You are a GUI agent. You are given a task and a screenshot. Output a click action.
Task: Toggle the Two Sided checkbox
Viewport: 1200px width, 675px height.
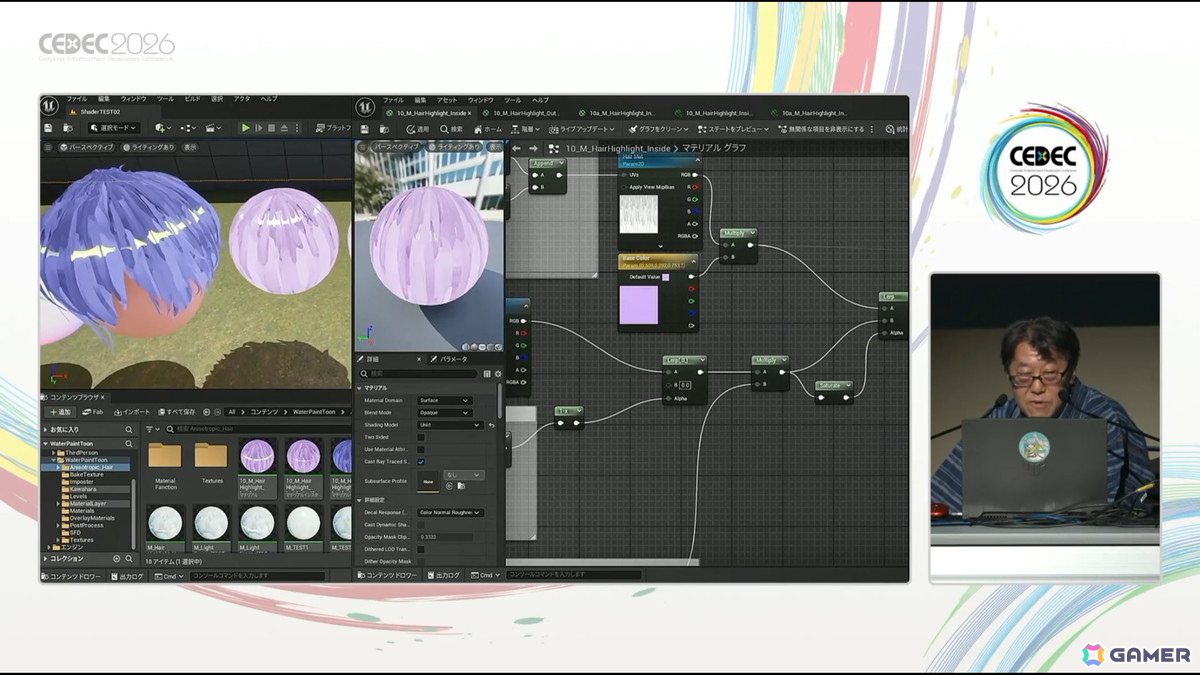click(421, 437)
